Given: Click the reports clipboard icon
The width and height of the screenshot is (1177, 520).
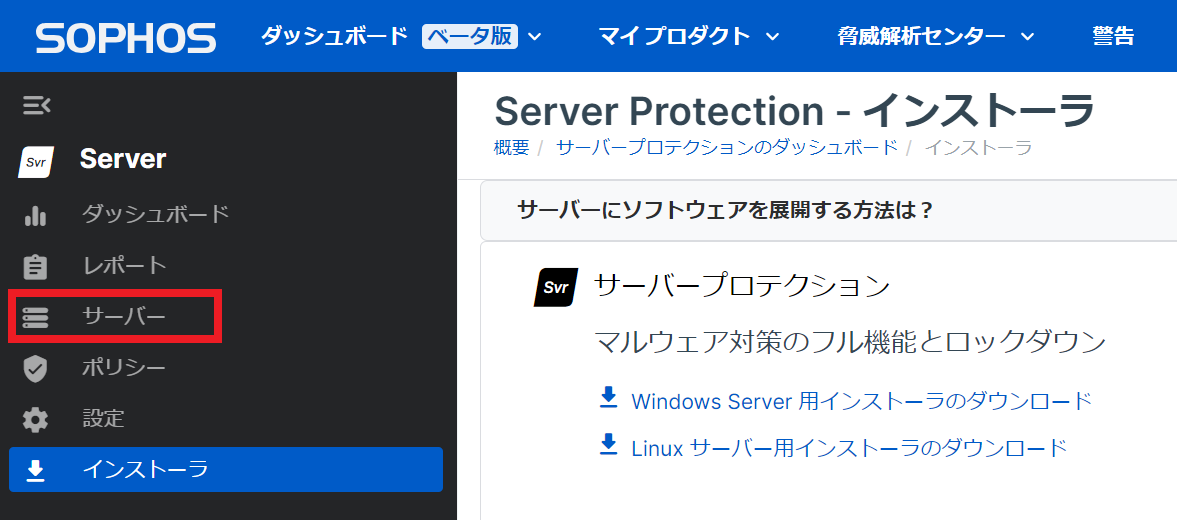Looking at the screenshot, I should point(36,267).
